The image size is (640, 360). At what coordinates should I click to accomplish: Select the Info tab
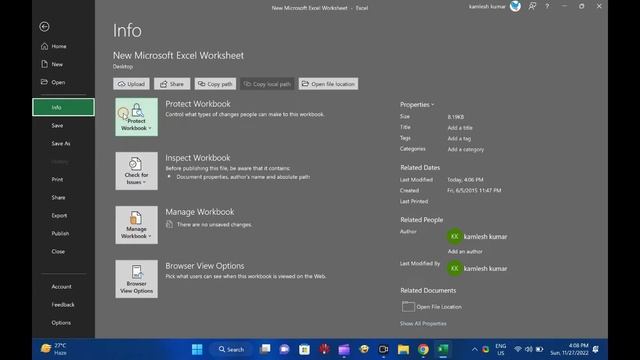63,107
